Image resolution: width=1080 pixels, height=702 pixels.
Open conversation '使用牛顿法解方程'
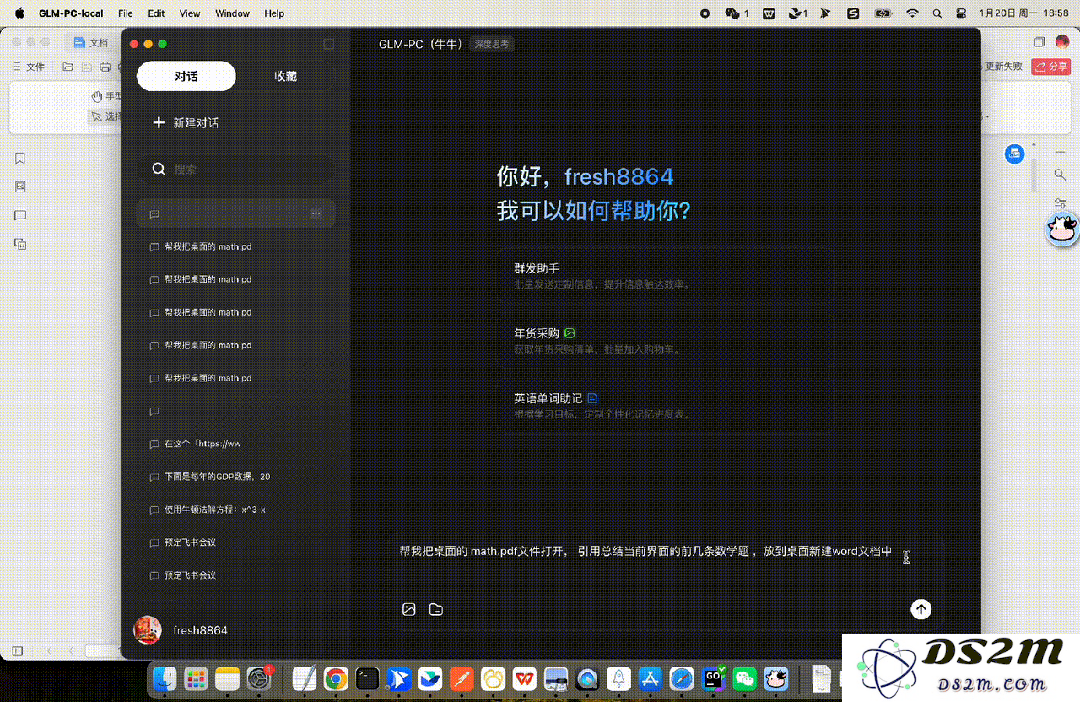(x=236, y=510)
